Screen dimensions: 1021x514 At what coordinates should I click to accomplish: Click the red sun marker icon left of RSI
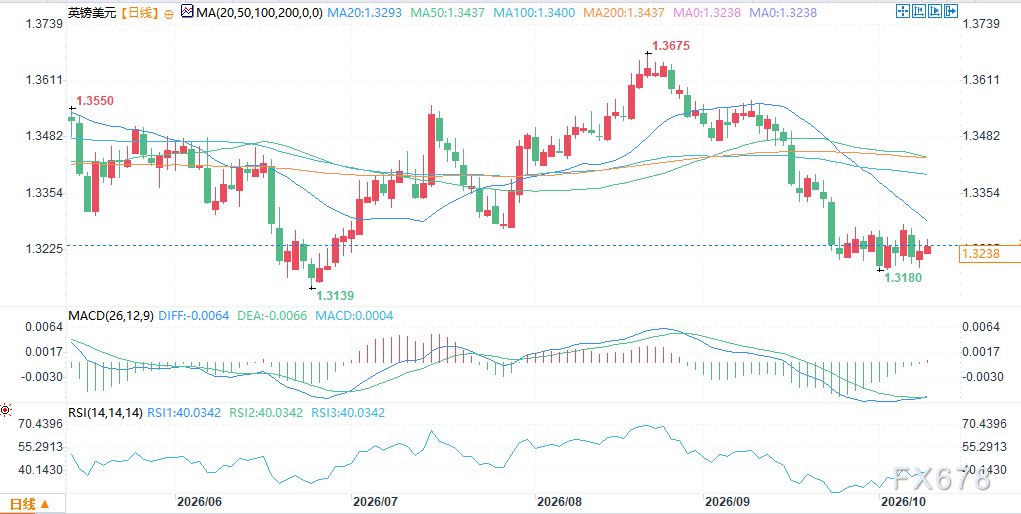(6, 410)
